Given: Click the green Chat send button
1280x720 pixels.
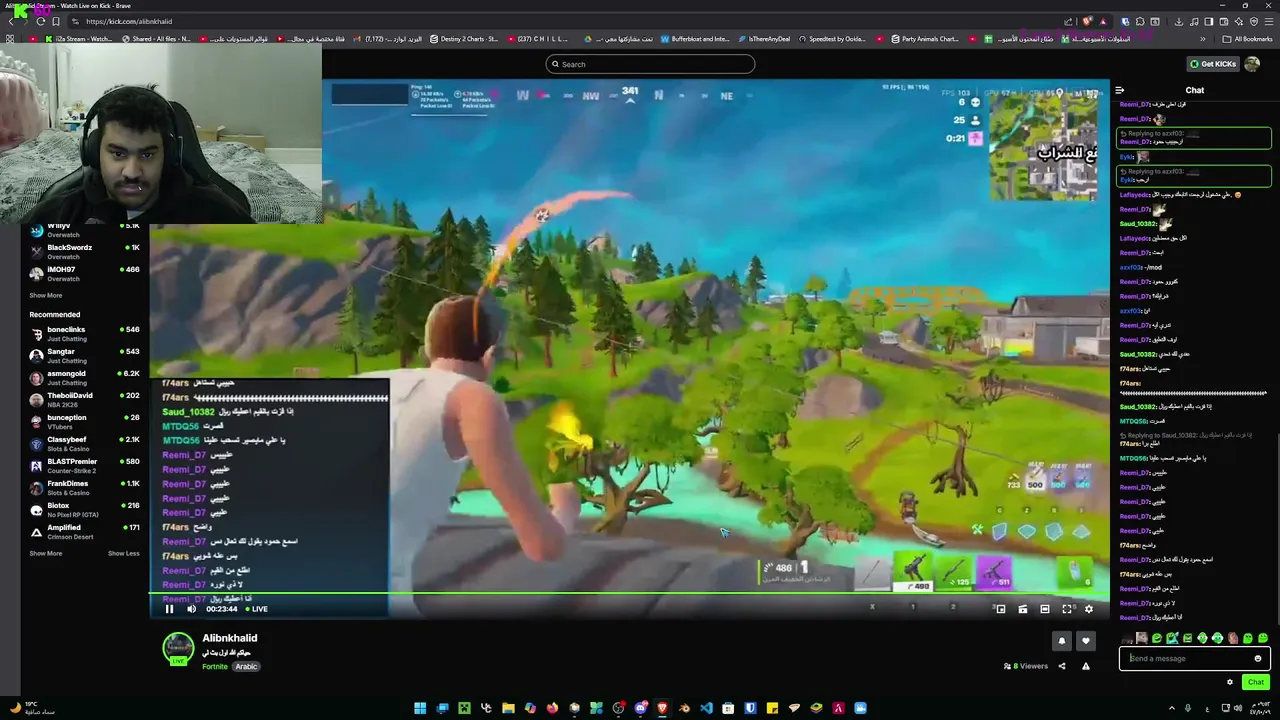Looking at the screenshot, I should point(1256,682).
